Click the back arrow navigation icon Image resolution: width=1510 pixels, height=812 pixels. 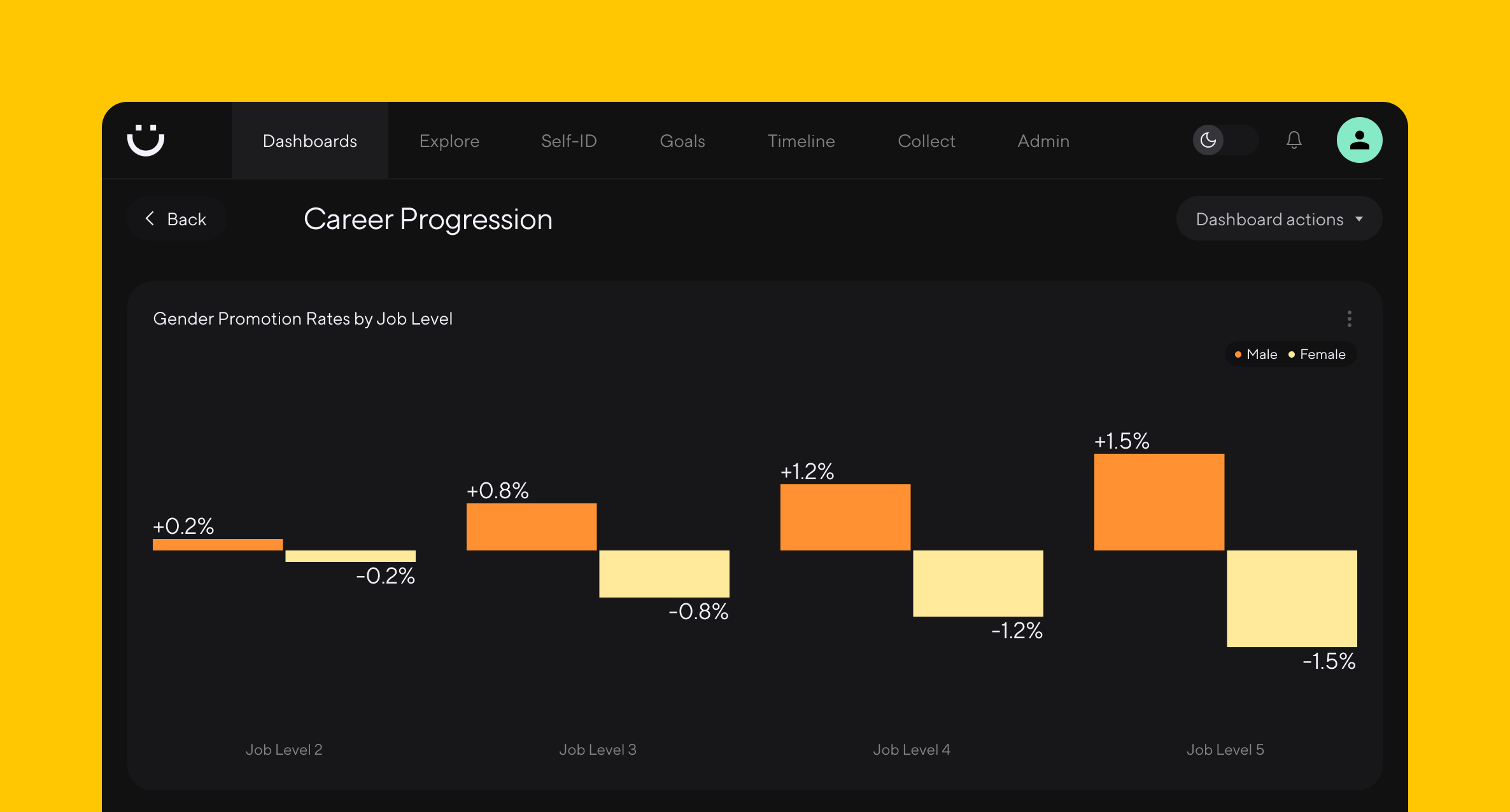tap(151, 219)
